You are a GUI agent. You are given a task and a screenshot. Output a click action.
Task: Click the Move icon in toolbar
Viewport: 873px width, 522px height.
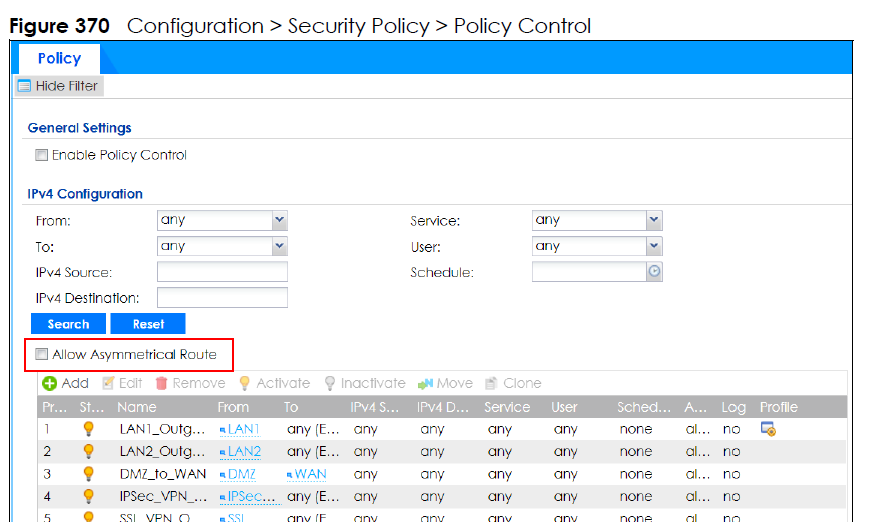pyautogui.click(x=425, y=383)
